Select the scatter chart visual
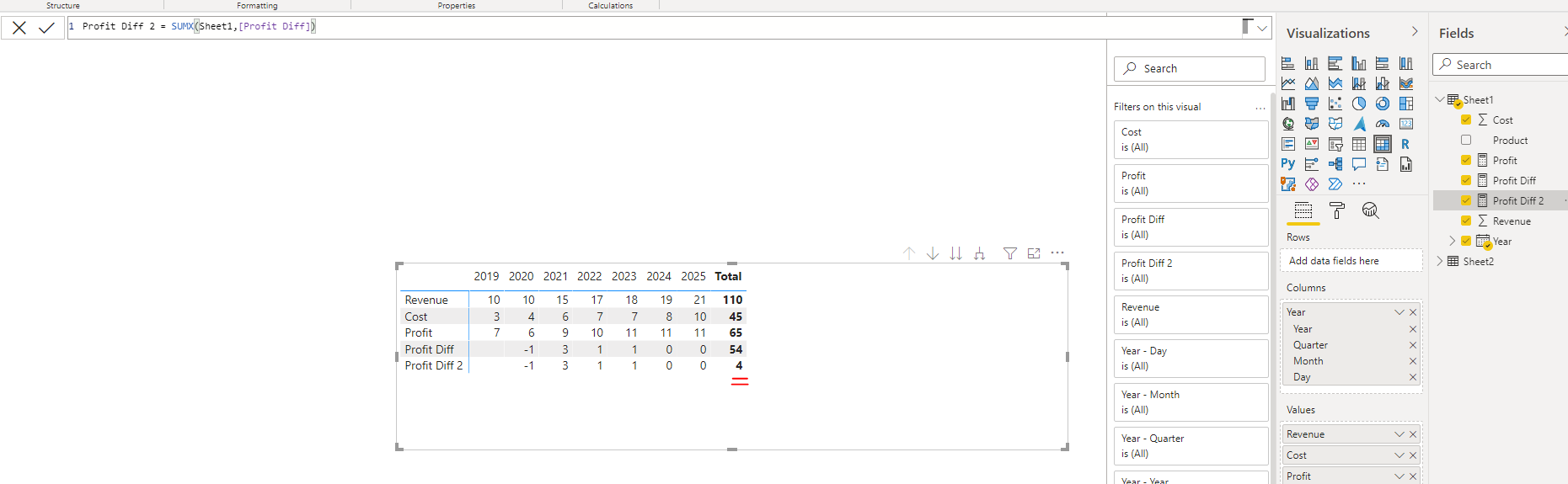 pos(1335,104)
